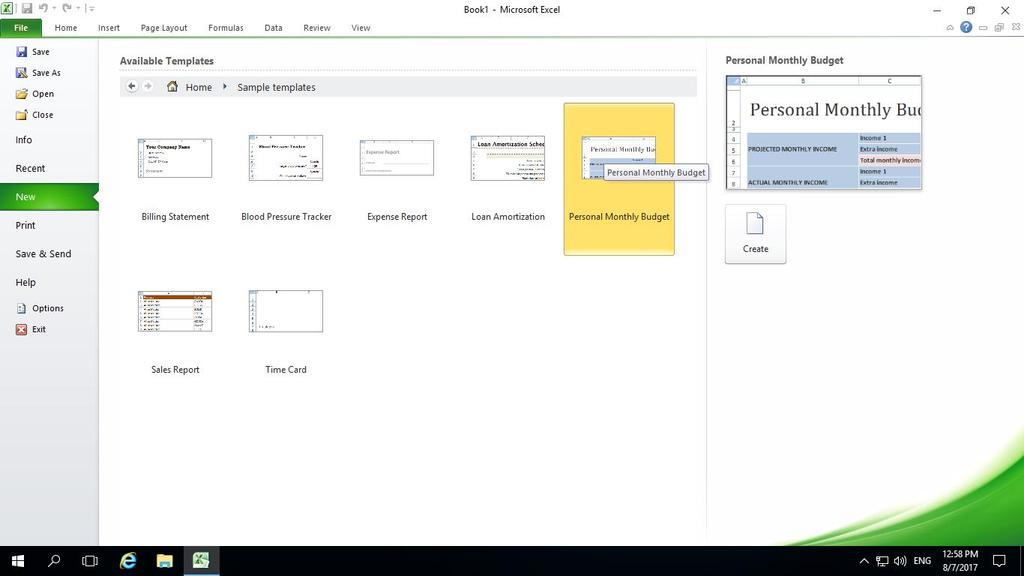Open the Formulas ribbon tab
This screenshot has height=576, width=1024.
coord(226,28)
